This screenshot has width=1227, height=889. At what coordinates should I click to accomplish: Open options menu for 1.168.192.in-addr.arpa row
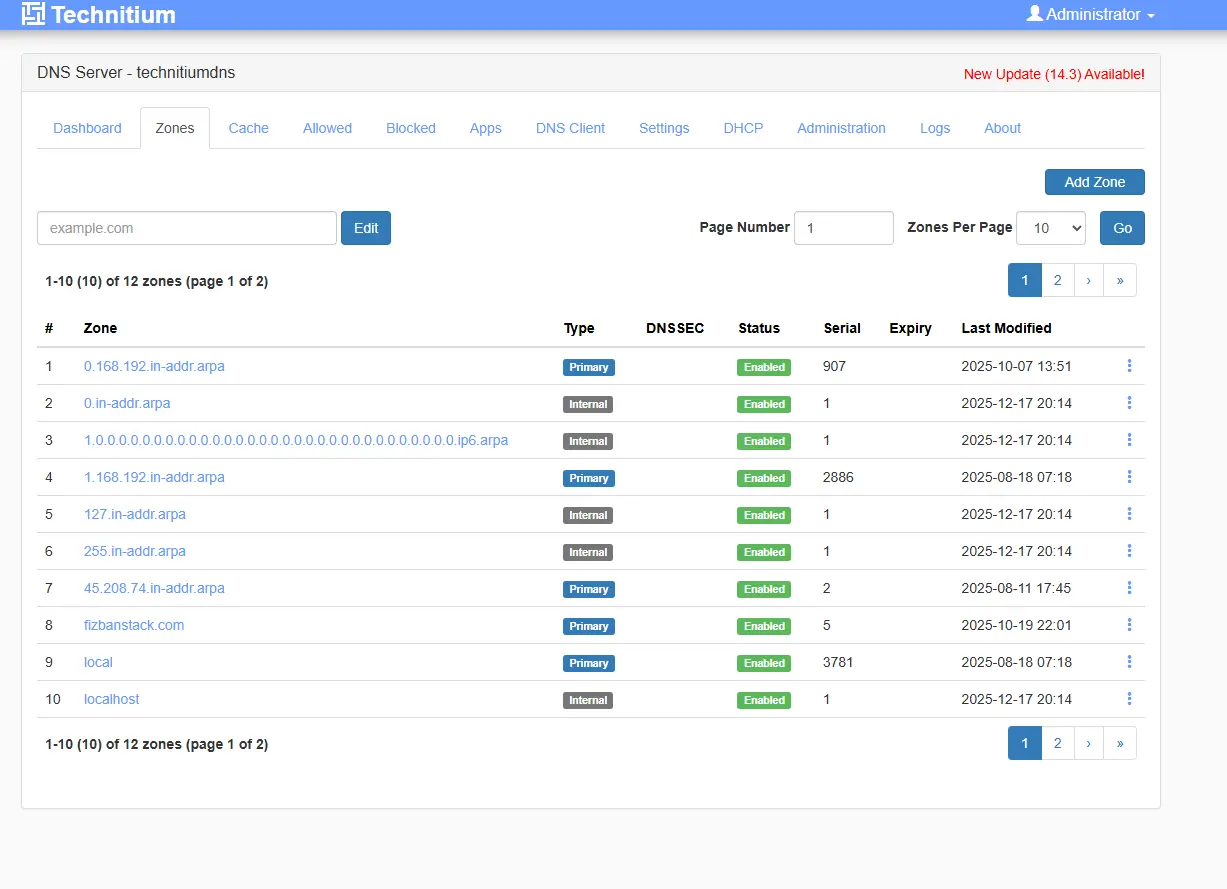[x=1129, y=477]
